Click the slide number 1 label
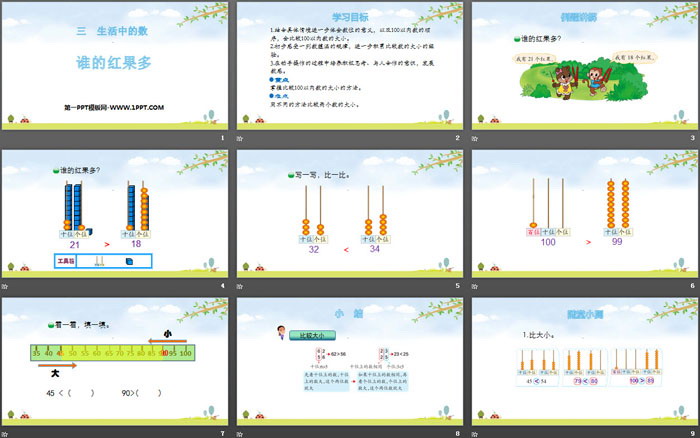700x438 pixels. (222, 138)
